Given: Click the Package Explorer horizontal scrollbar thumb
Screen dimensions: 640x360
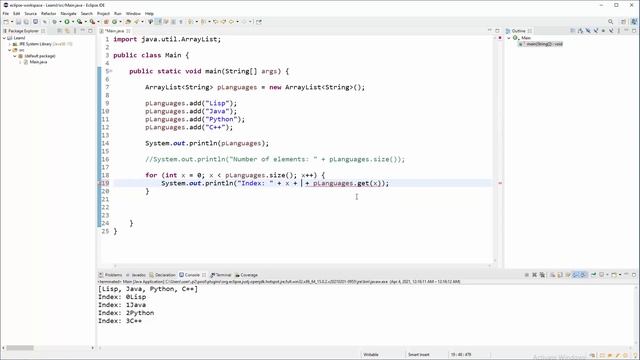Looking at the screenshot, I should click(x=20, y=348).
